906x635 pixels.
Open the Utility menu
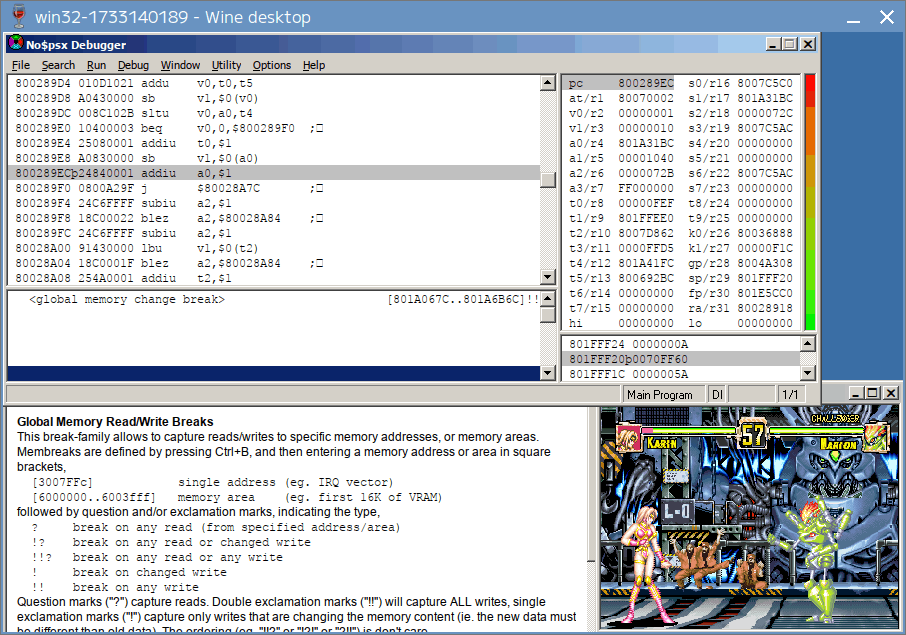point(226,65)
